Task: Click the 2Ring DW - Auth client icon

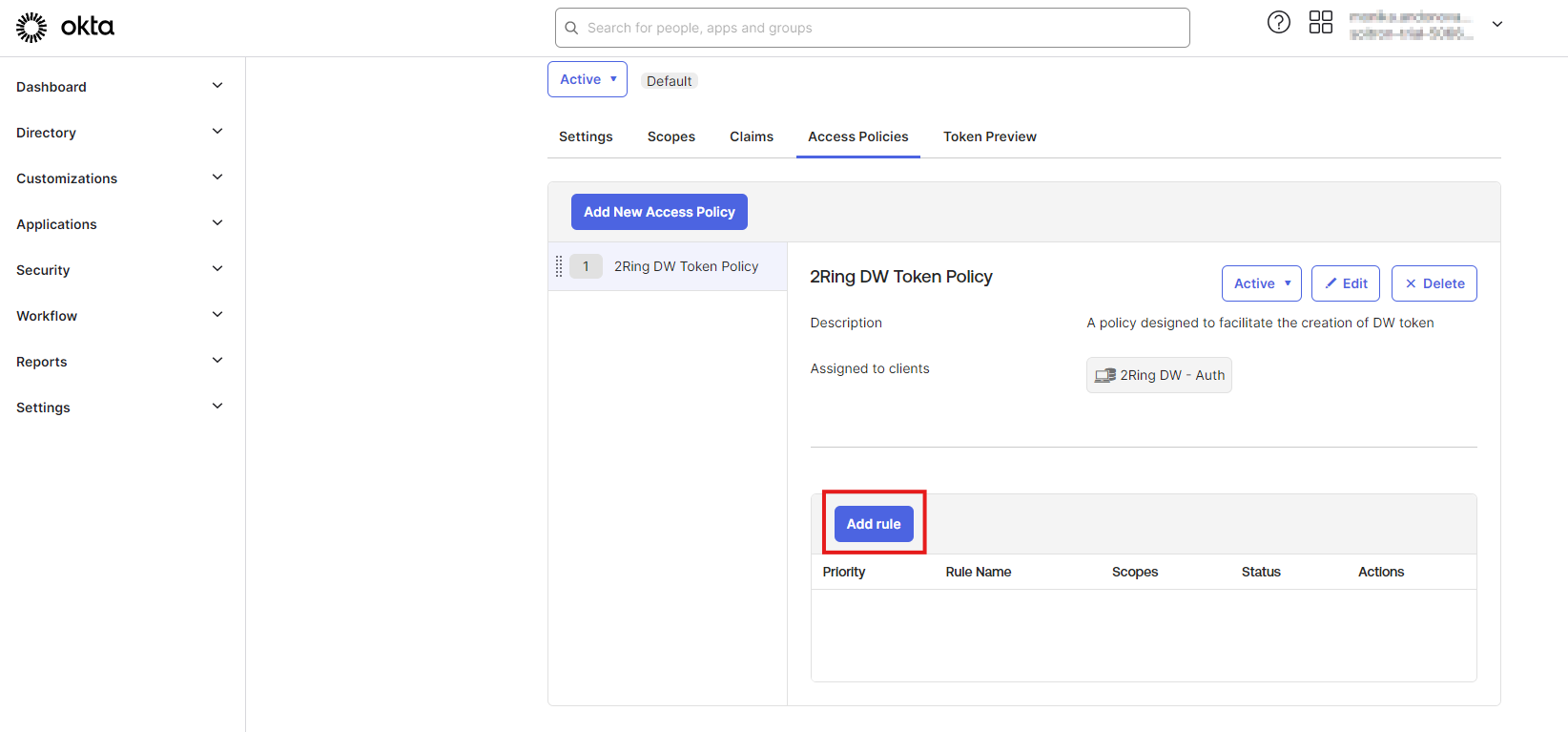Action: click(1104, 375)
